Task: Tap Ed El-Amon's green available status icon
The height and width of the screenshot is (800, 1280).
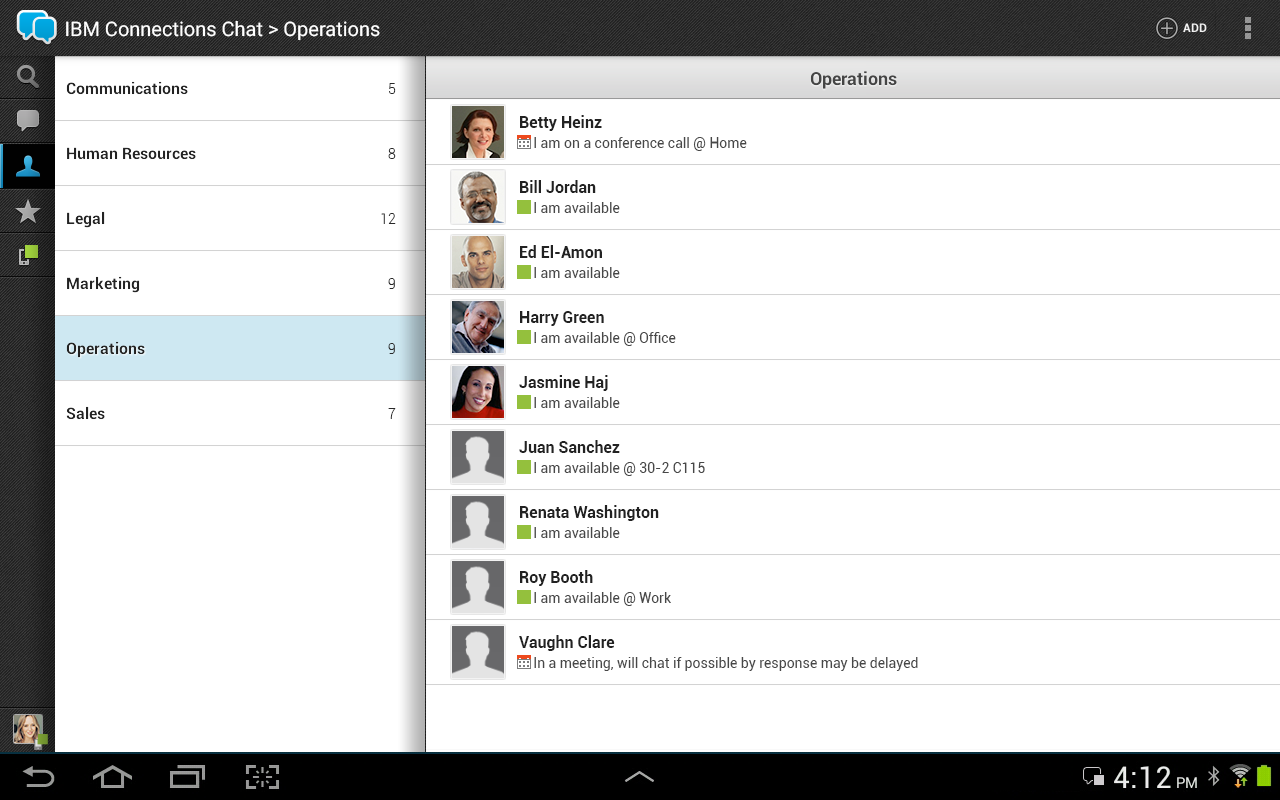Action: [524, 273]
